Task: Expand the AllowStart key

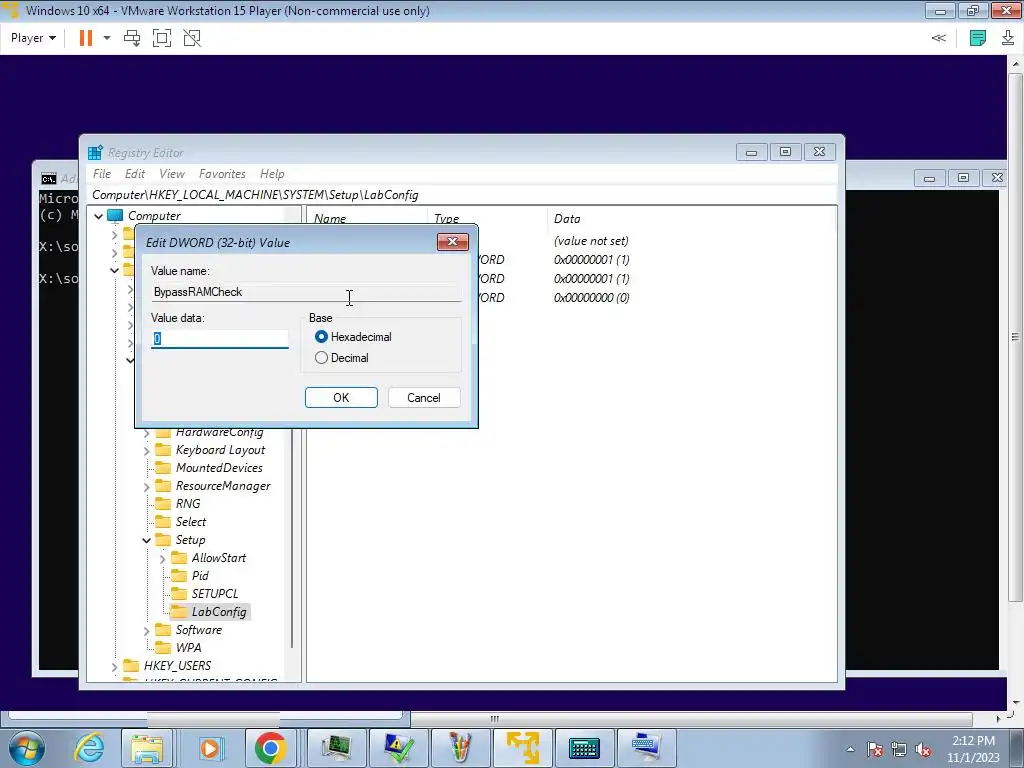Action: pos(163,558)
